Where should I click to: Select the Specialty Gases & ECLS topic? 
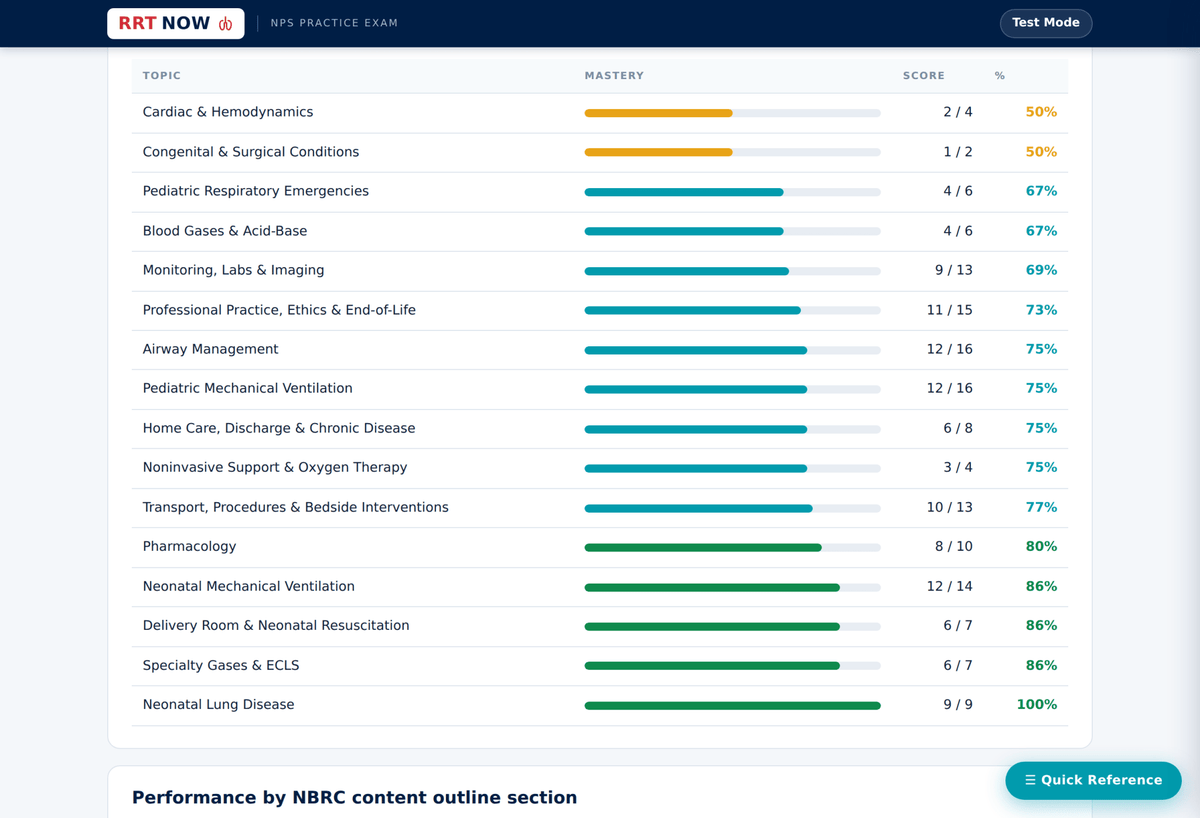(221, 665)
